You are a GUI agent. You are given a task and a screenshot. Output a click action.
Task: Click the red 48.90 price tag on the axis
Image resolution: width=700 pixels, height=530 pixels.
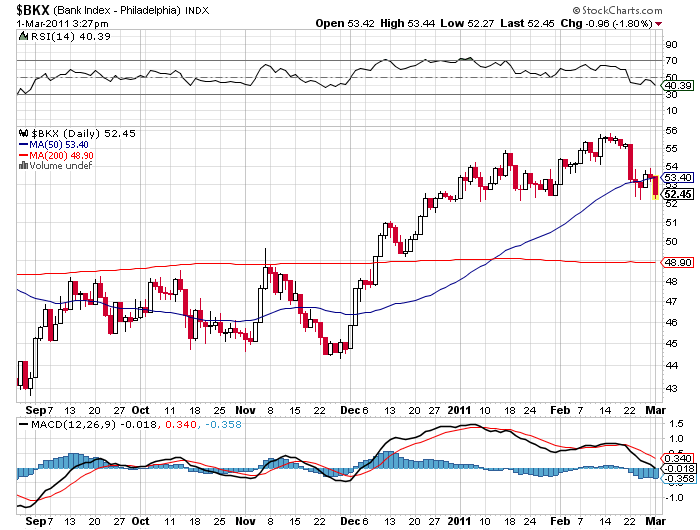[x=678, y=263]
